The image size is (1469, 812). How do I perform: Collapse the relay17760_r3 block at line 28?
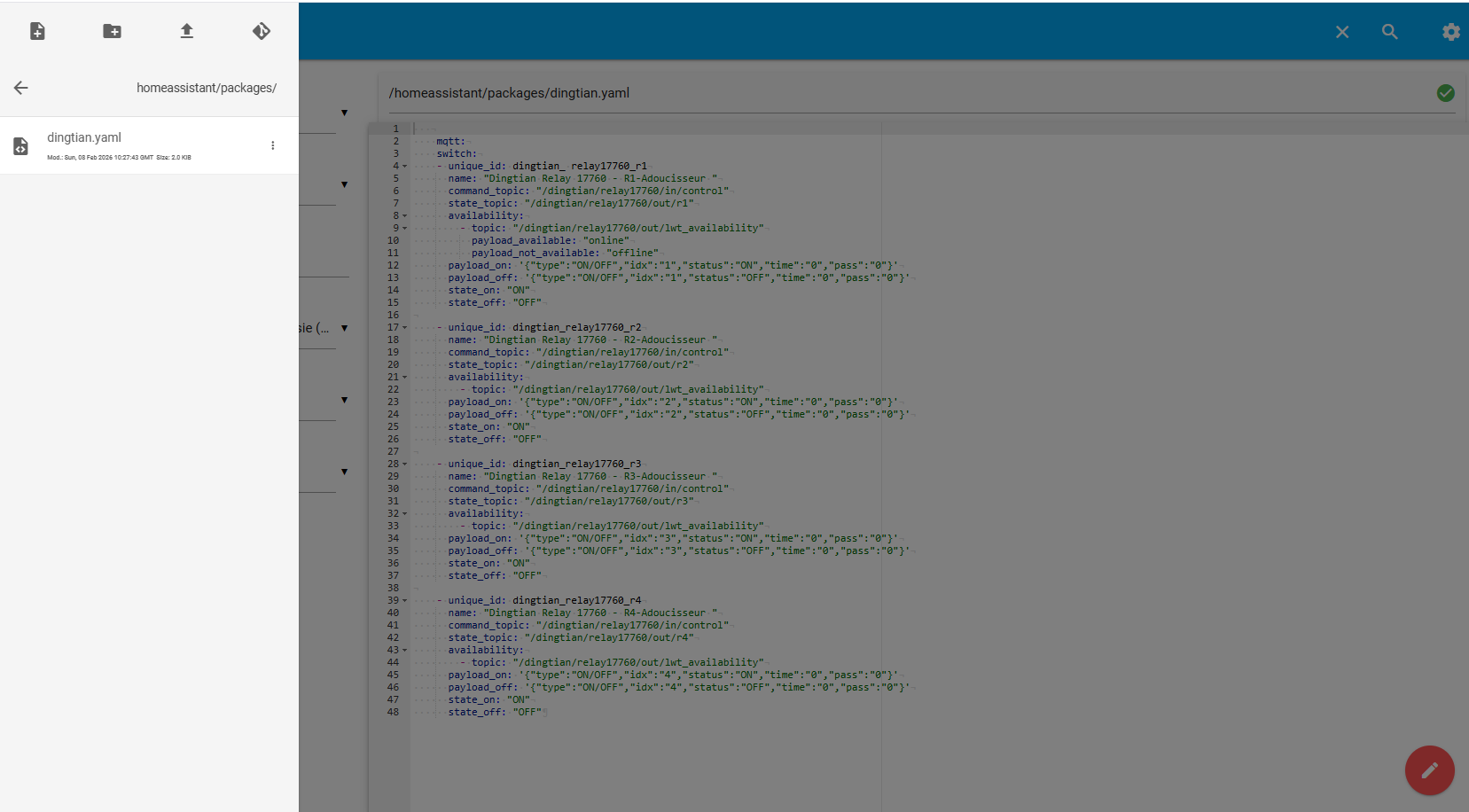[405, 465]
